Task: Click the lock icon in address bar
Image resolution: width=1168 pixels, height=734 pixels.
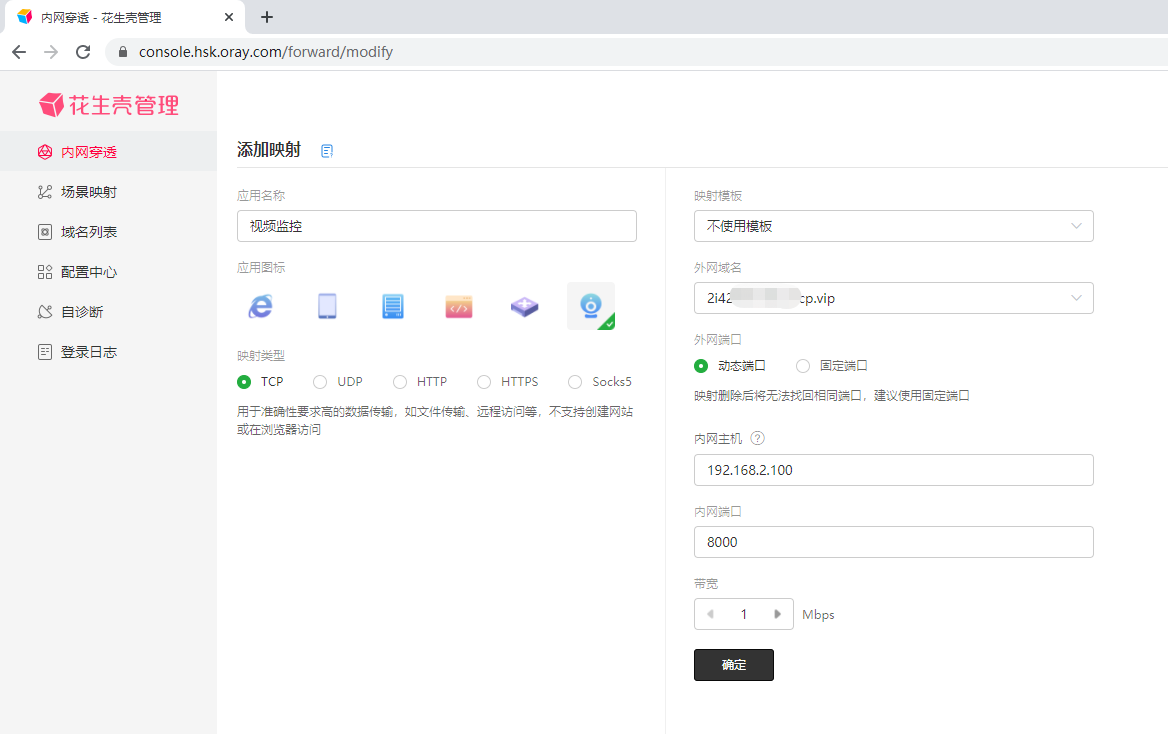Action: coord(123,52)
